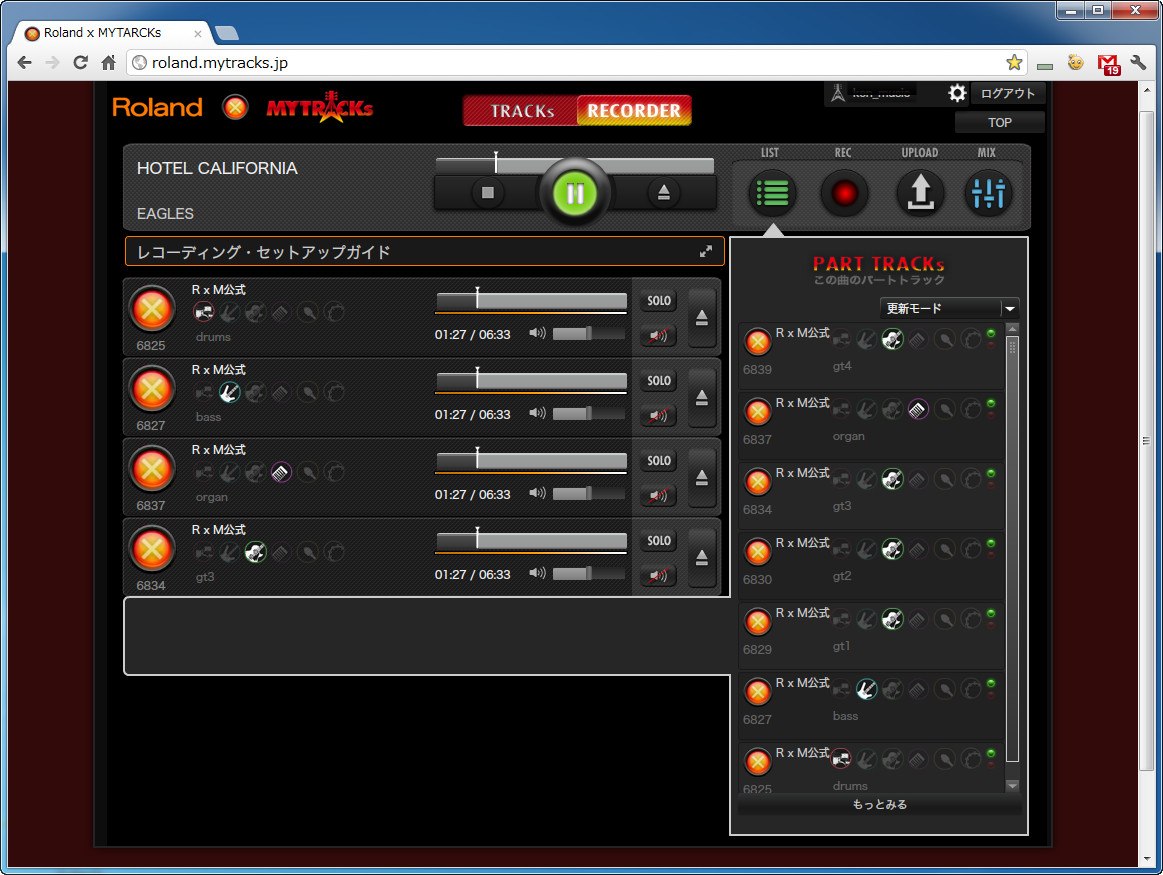Solo the gt3 track

point(659,541)
